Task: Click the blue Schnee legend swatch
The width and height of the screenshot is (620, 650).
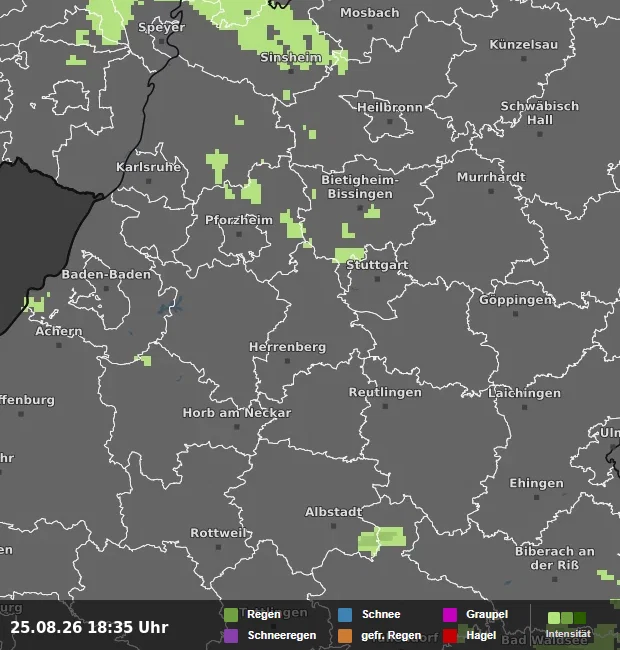Action: (345, 615)
